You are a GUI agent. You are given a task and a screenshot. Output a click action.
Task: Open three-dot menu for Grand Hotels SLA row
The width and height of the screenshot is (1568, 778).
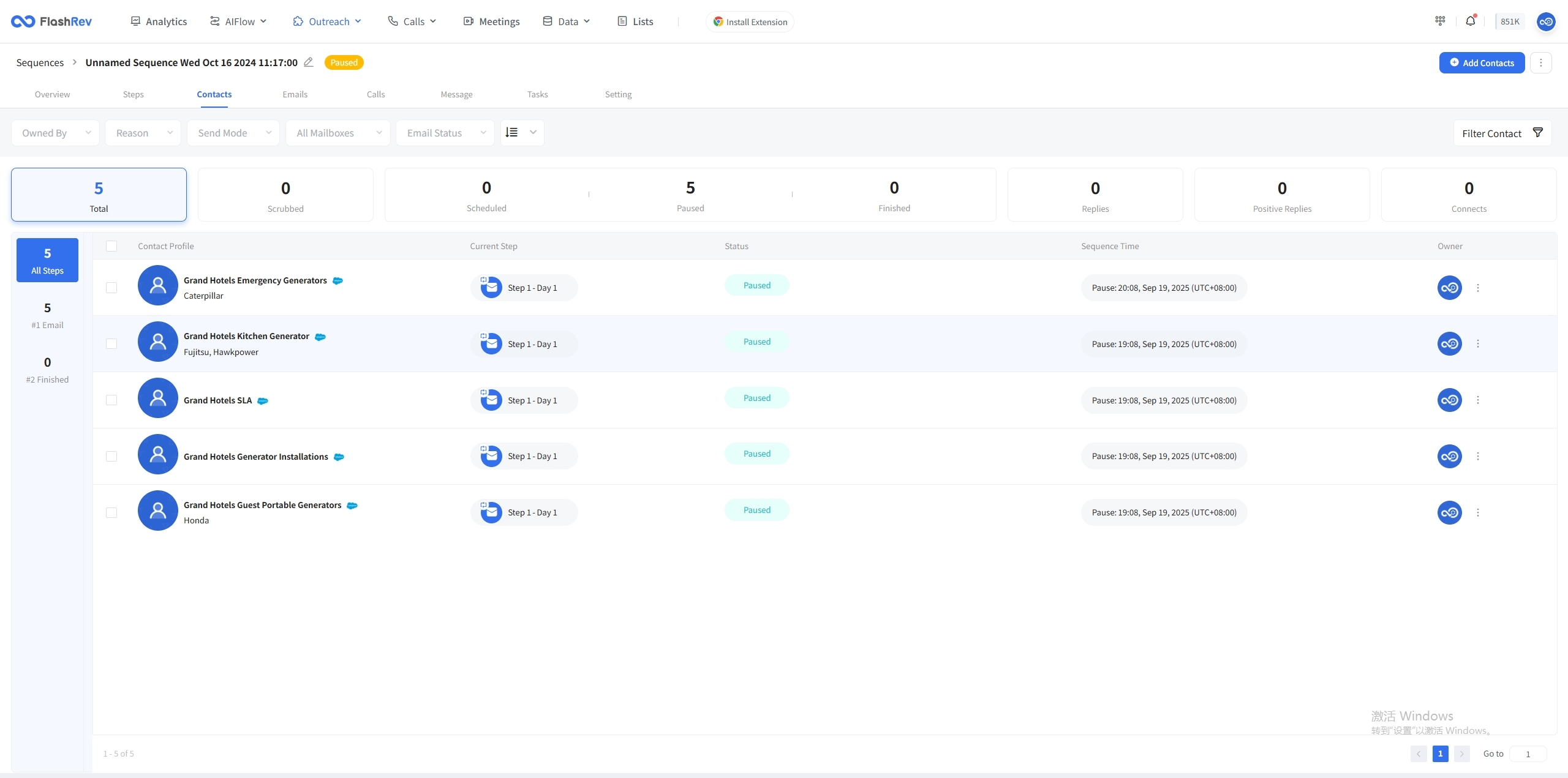pos(1478,400)
